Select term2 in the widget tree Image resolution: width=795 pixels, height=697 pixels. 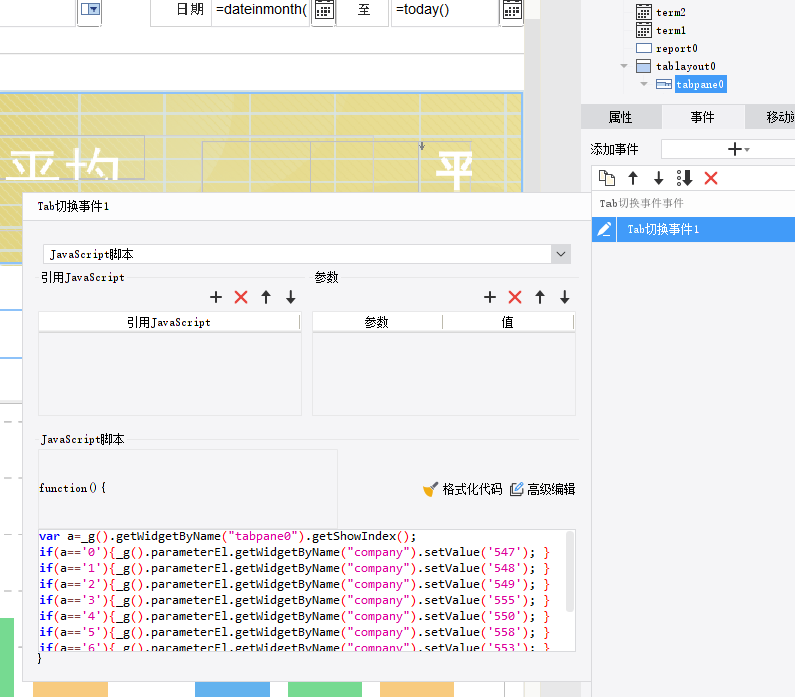pos(670,12)
